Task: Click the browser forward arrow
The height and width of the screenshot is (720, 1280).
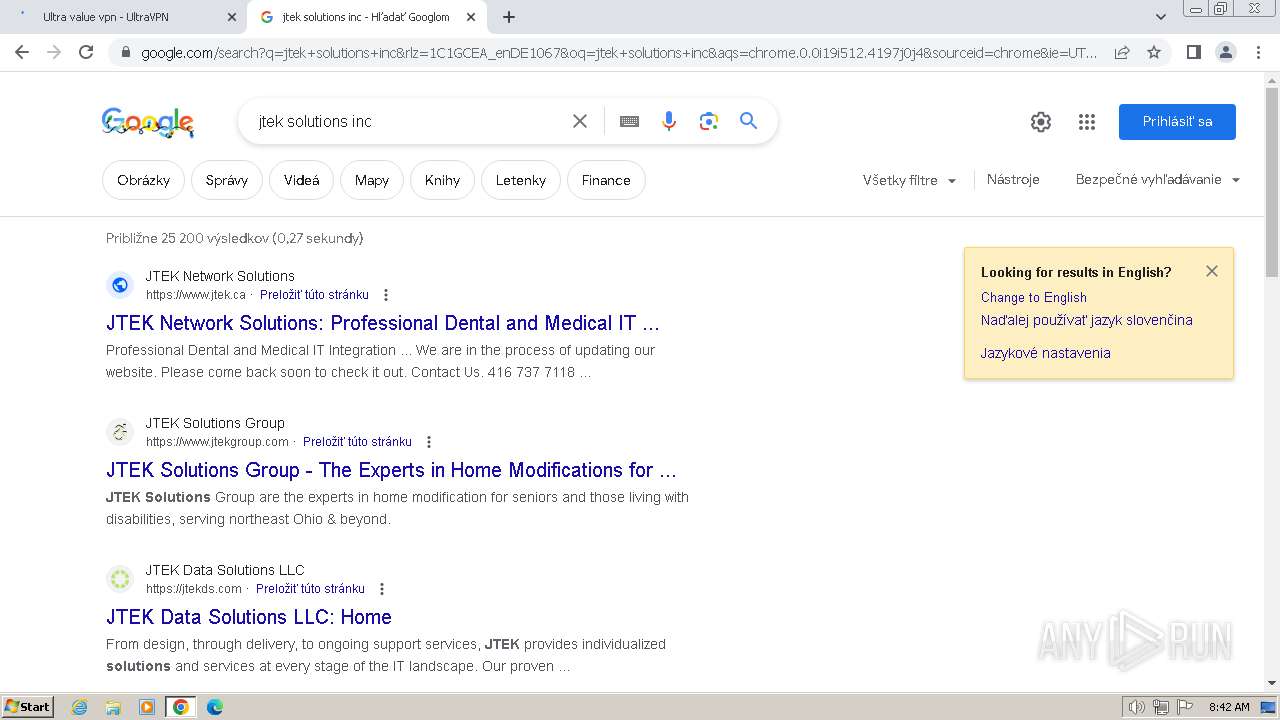Action: pyautogui.click(x=54, y=52)
